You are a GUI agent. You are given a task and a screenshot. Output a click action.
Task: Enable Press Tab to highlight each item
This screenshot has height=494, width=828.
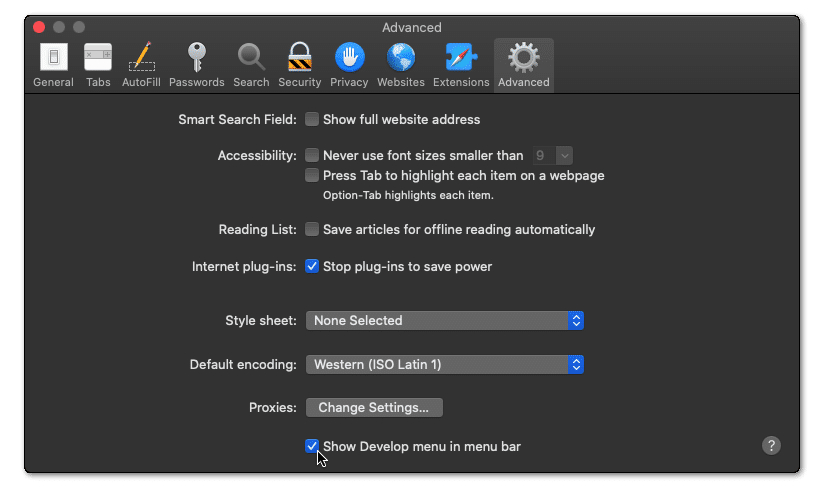click(312, 176)
